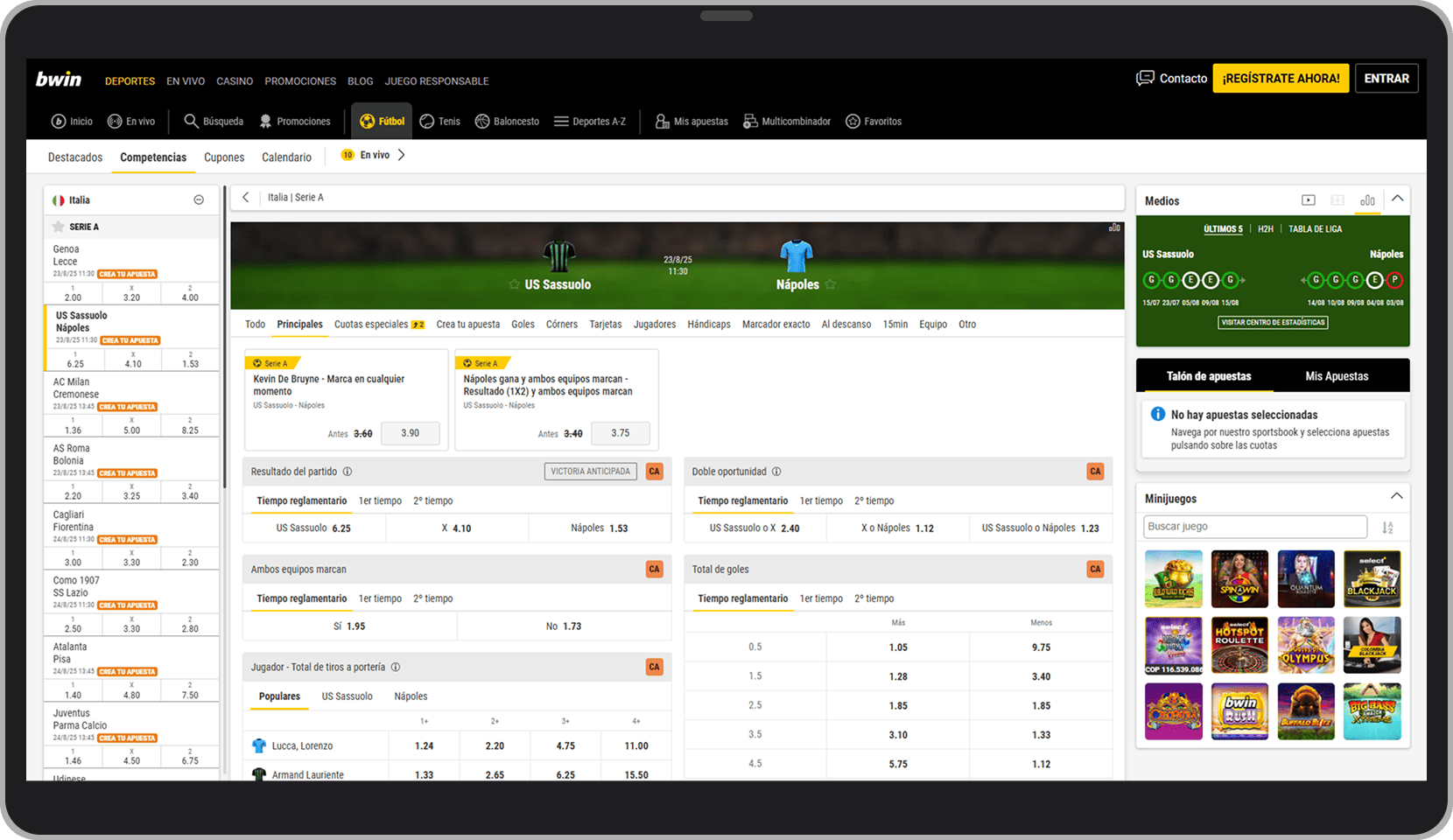Switch to H2H tab in Medios
The width and height of the screenshot is (1453, 840).
(x=1266, y=229)
